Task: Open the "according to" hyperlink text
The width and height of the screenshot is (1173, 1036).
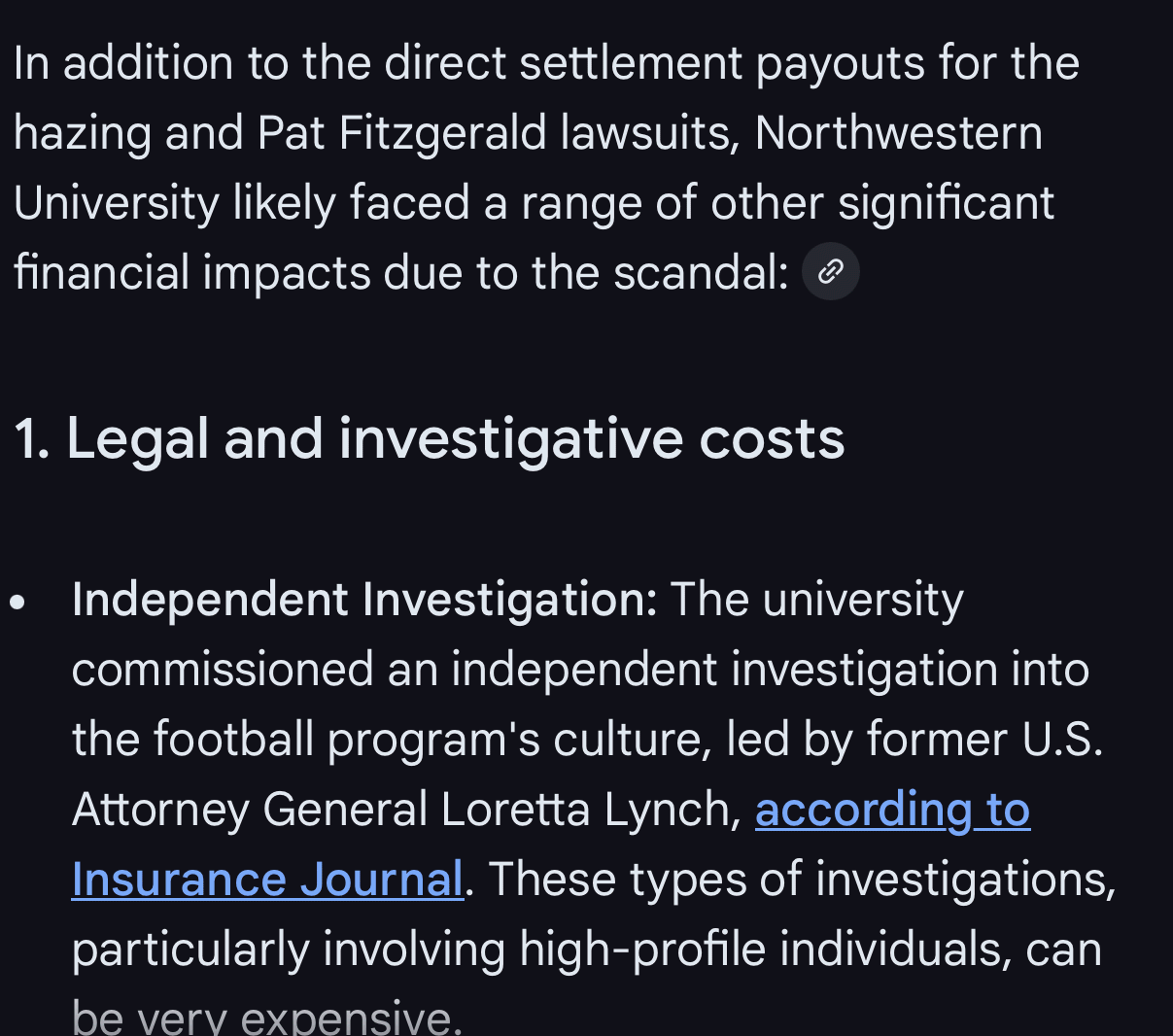Action: [892, 810]
